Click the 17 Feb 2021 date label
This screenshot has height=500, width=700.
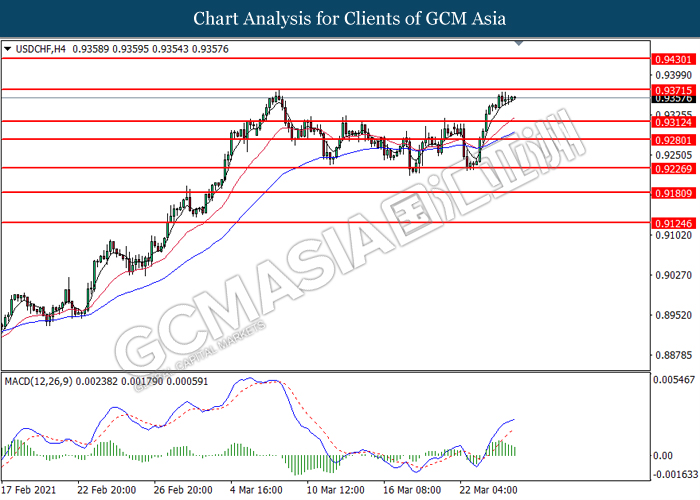point(29,490)
